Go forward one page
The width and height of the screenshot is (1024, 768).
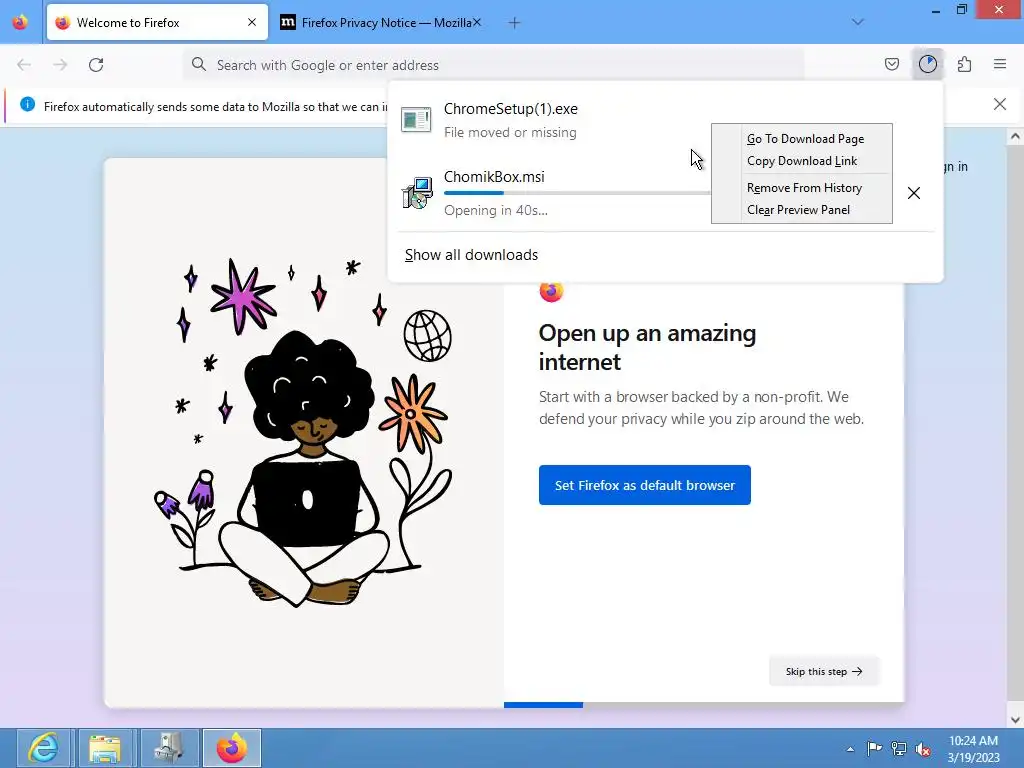coord(60,65)
